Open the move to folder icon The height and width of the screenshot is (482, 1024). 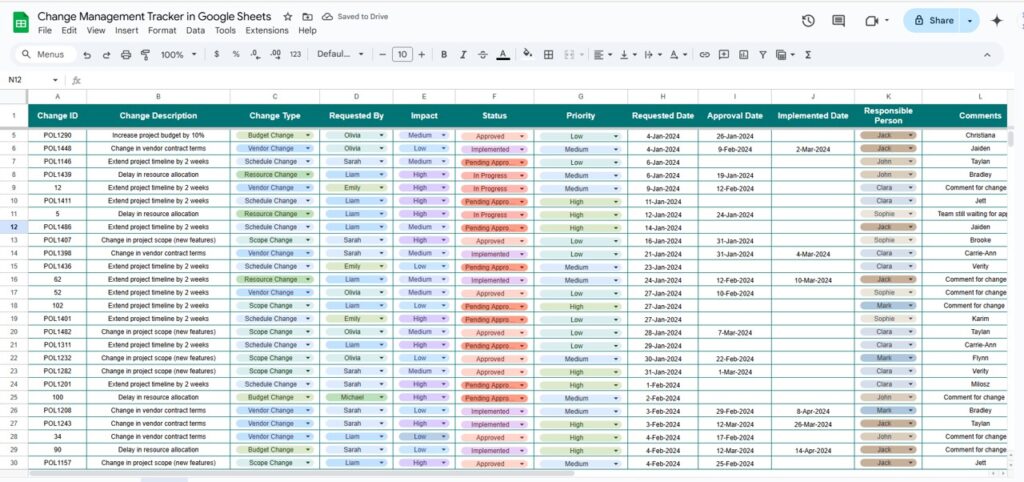click(x=307, y=17)
